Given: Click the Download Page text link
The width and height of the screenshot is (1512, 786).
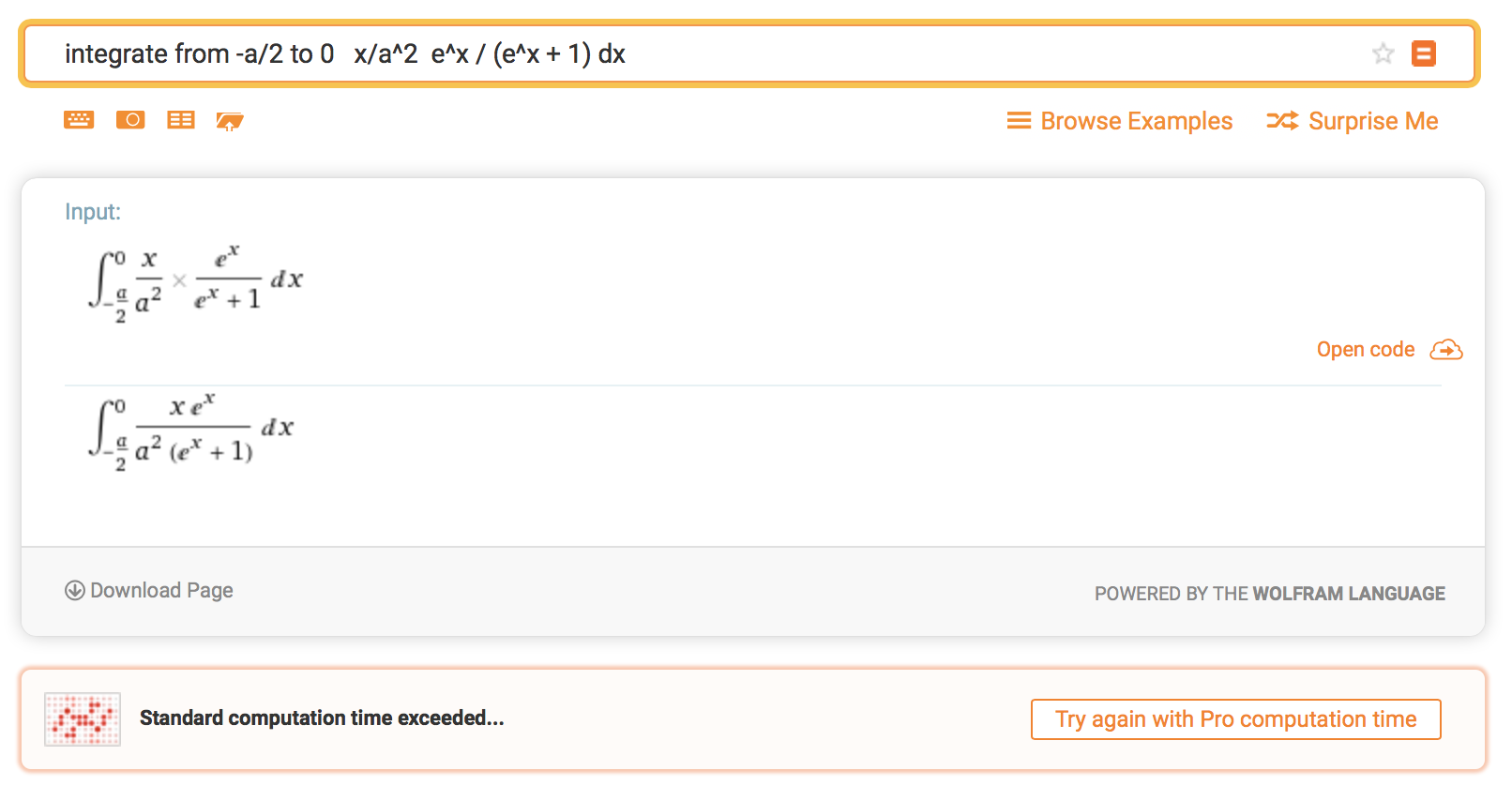Looking at the screenshot, I should click(161, 590).
